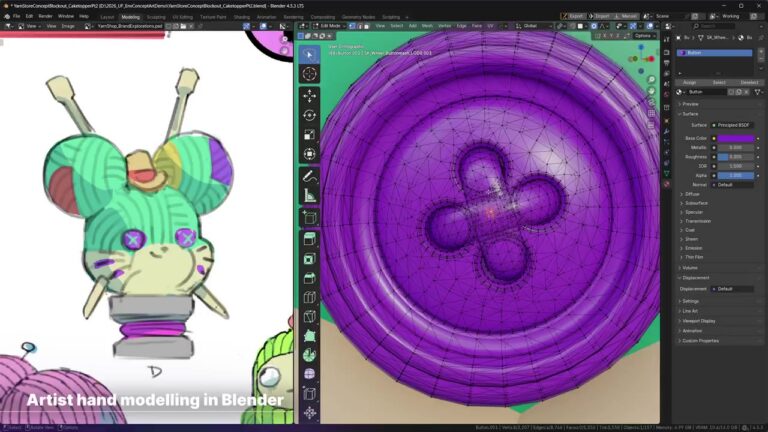Image resolution: width=768 pixels, height=432 pixels.
Task: Expand the Custom Properties panel
Action: [700, 341]
